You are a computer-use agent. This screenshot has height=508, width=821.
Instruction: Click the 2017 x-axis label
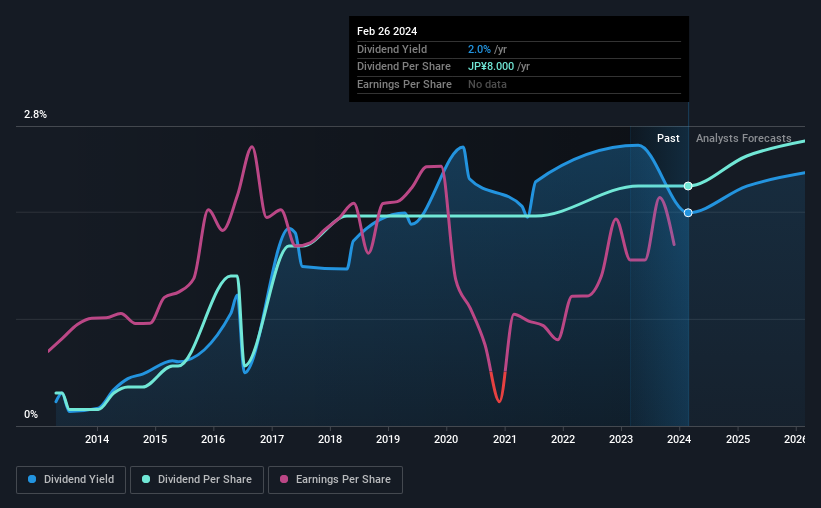(272, 439)
